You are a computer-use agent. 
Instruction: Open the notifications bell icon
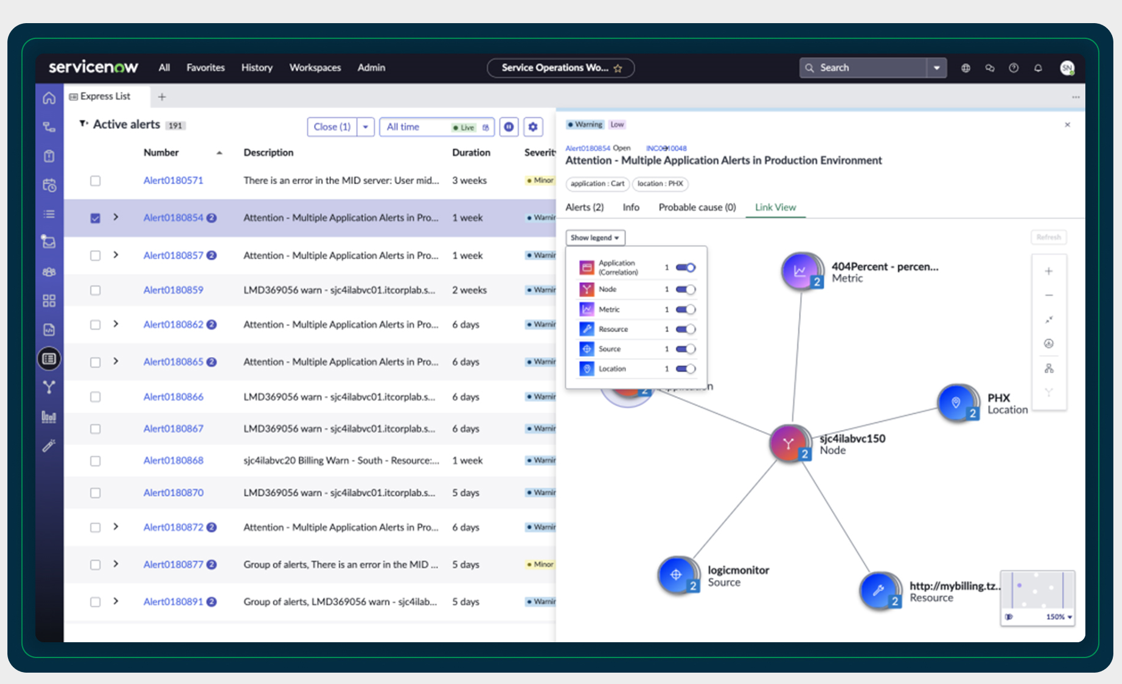pyautogui.click(x=1038, y=68)
